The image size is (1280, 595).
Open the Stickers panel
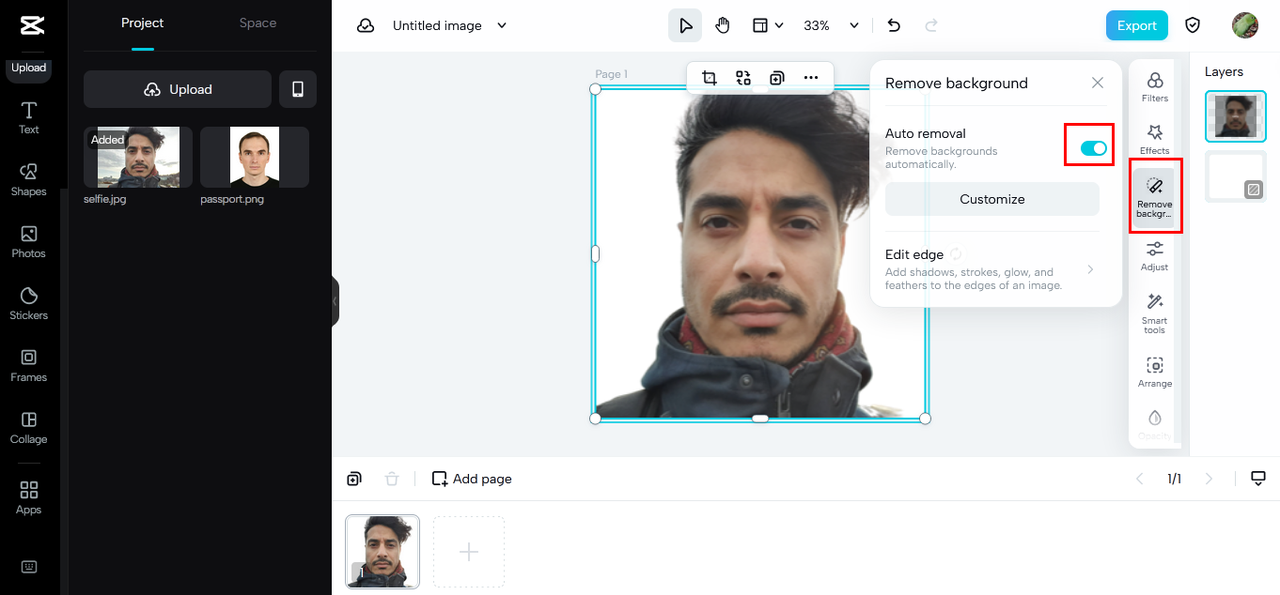29,303
